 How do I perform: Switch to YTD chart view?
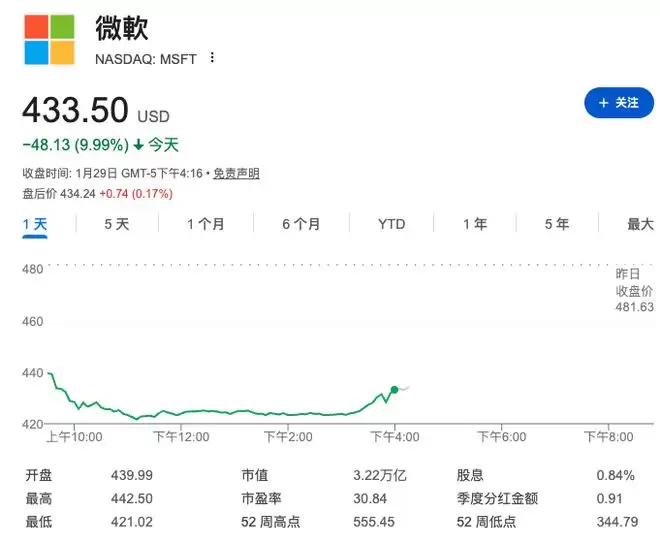pyautogui.click(x=392, y=224)
